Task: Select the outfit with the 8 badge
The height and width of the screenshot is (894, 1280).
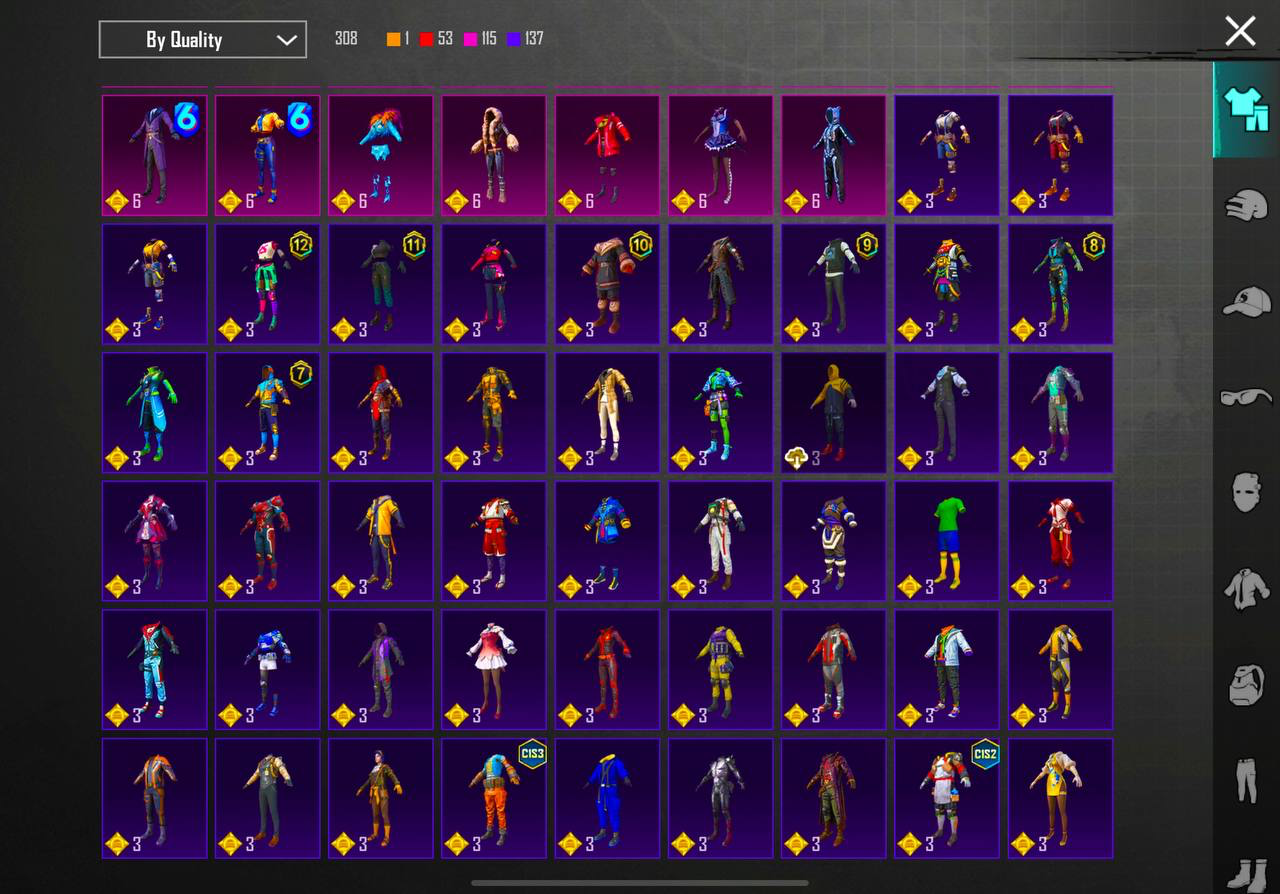Action: point(1060,284)
